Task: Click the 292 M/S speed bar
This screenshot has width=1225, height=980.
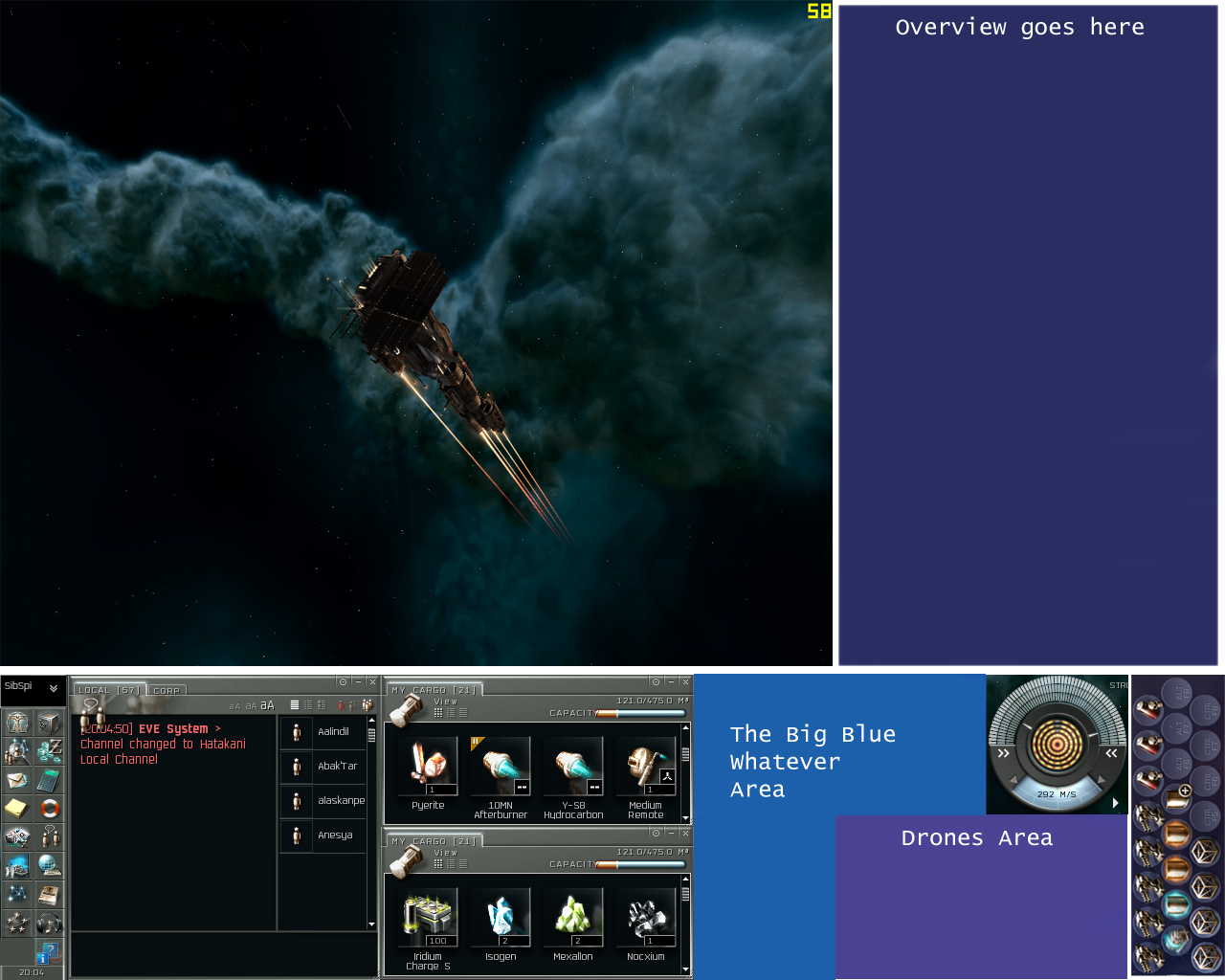Action: pos(1057,794)
